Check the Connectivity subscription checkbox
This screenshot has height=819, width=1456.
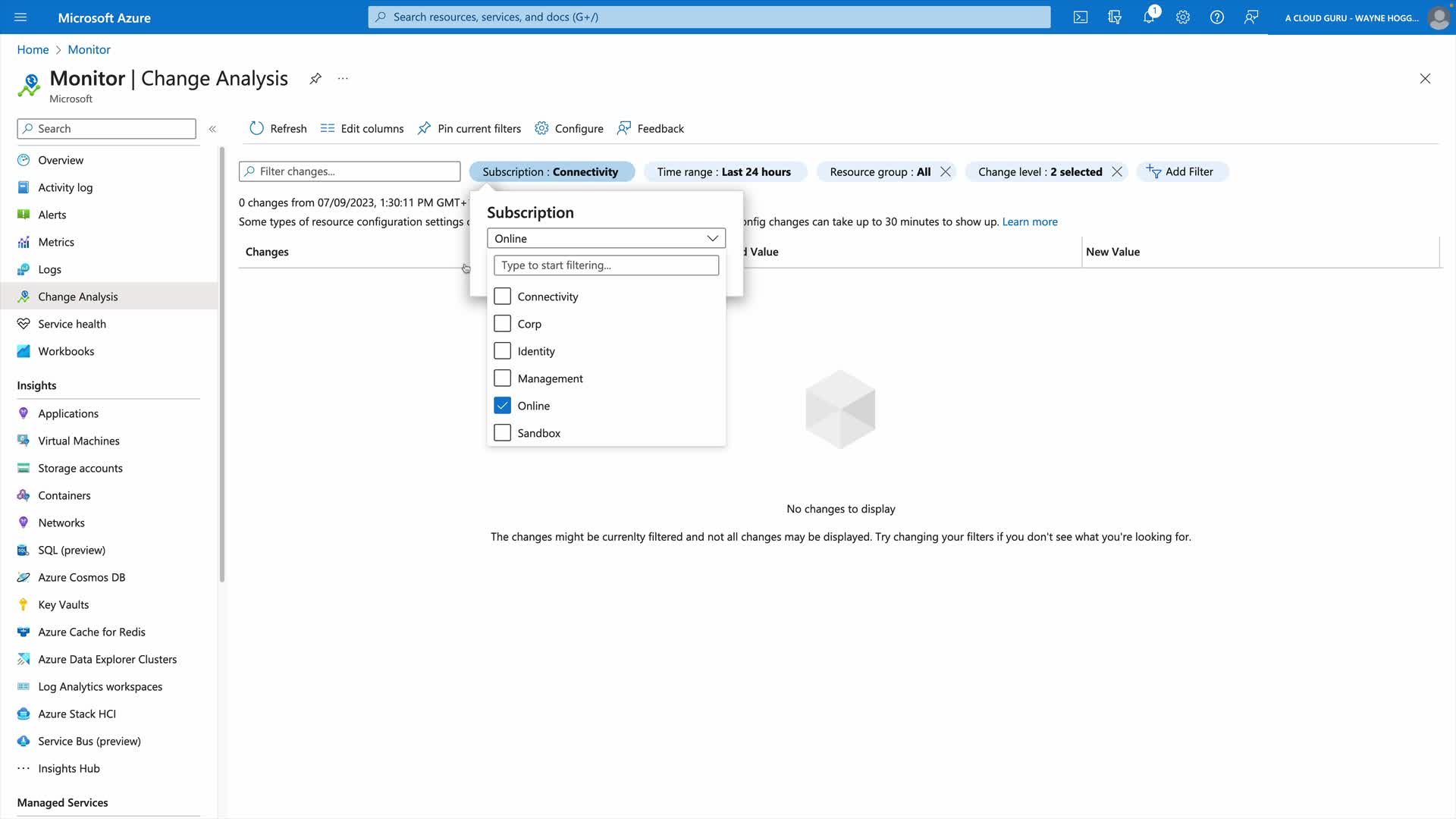(x=502, y=297)
